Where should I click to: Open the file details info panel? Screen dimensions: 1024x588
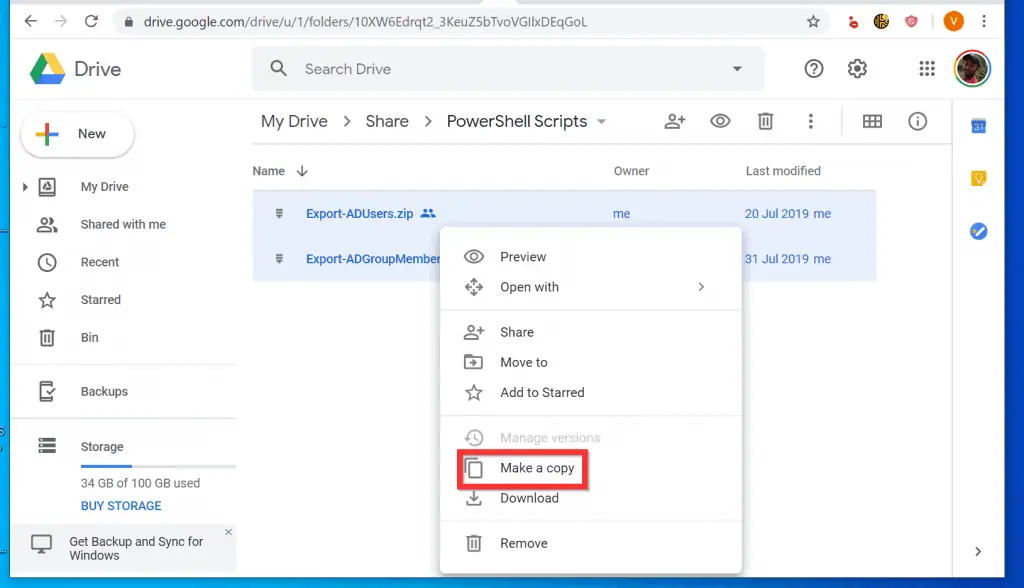(x=918, y=120)
